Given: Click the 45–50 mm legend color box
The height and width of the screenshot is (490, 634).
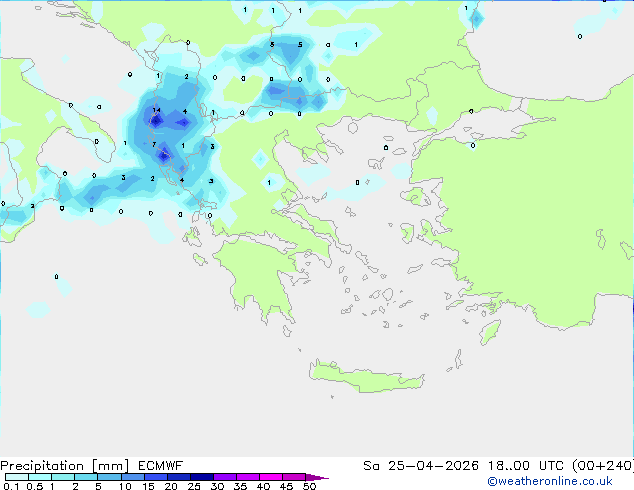Looking at the screenshot, I should (x=294, y=477).
